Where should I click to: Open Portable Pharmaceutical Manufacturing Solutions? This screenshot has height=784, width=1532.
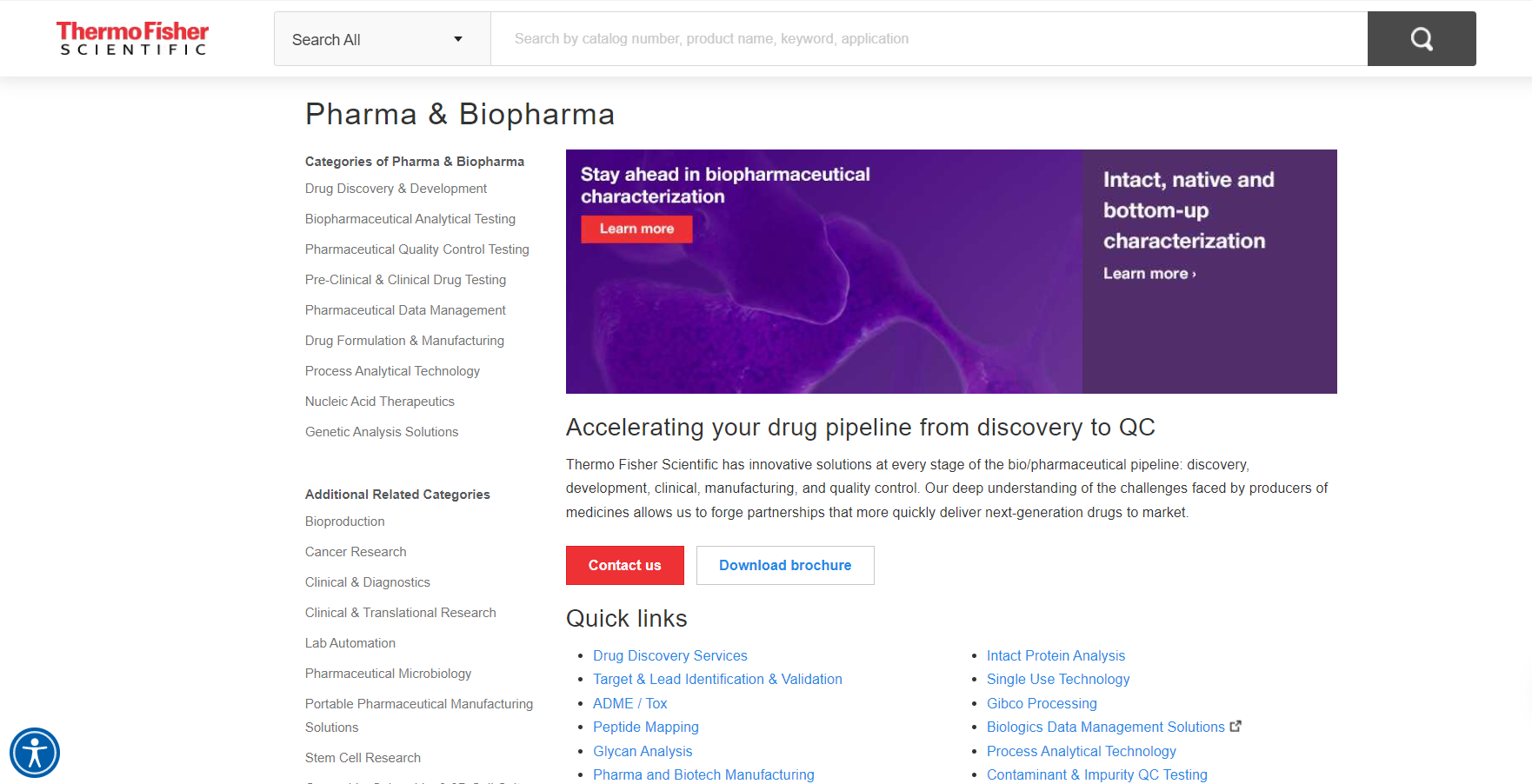pos(419,715)
